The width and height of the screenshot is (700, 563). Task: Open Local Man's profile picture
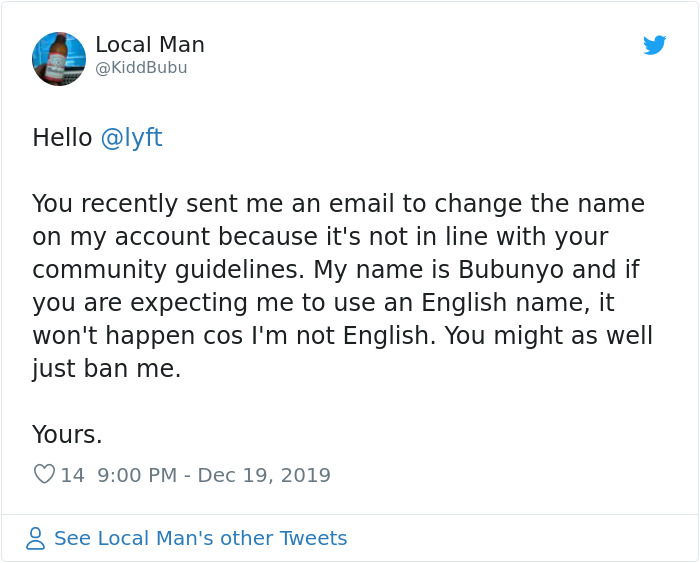(59, 59)
